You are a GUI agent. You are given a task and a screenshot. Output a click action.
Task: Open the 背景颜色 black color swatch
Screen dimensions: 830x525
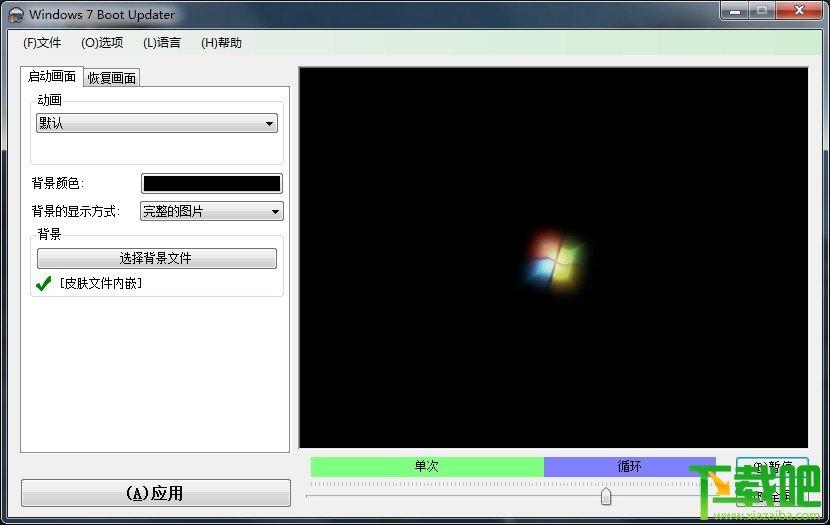212,184
